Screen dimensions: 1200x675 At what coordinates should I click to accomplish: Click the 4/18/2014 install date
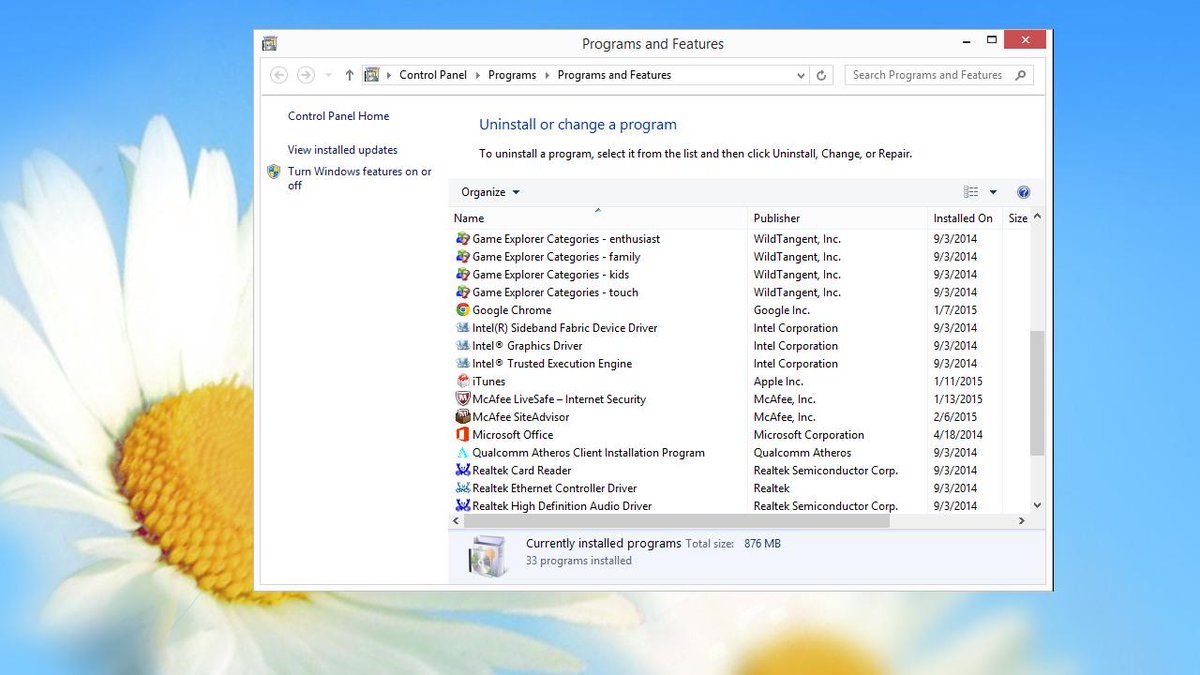click(958, 435)
